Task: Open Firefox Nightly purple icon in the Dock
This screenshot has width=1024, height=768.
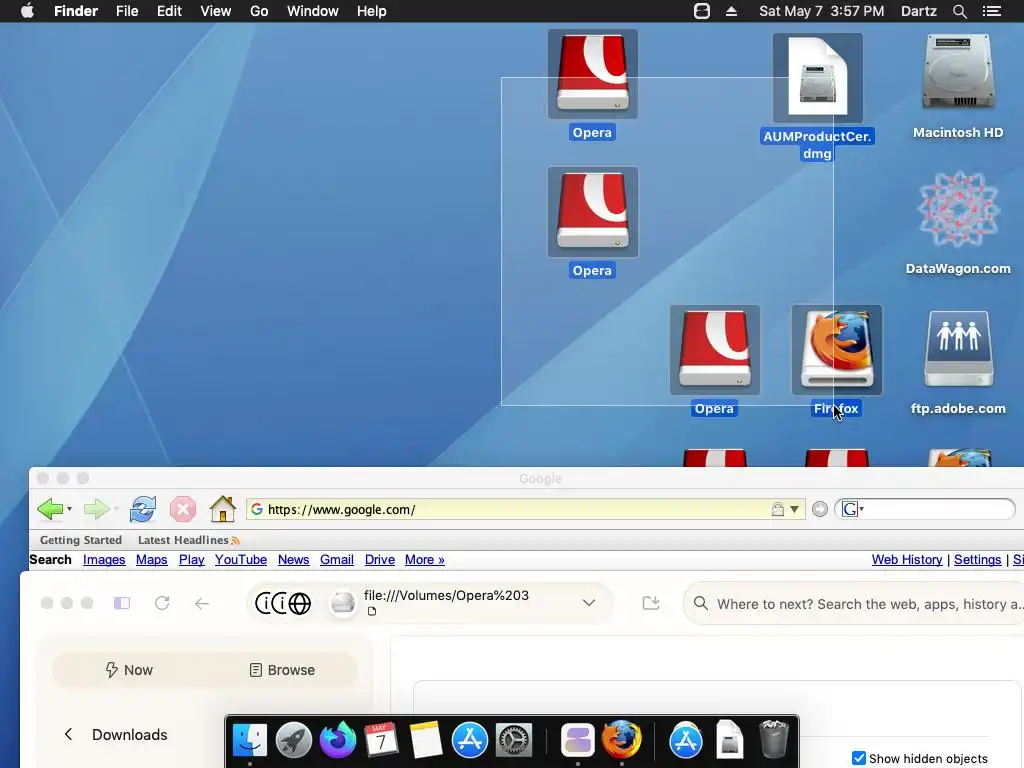Action: pos(337,741)
